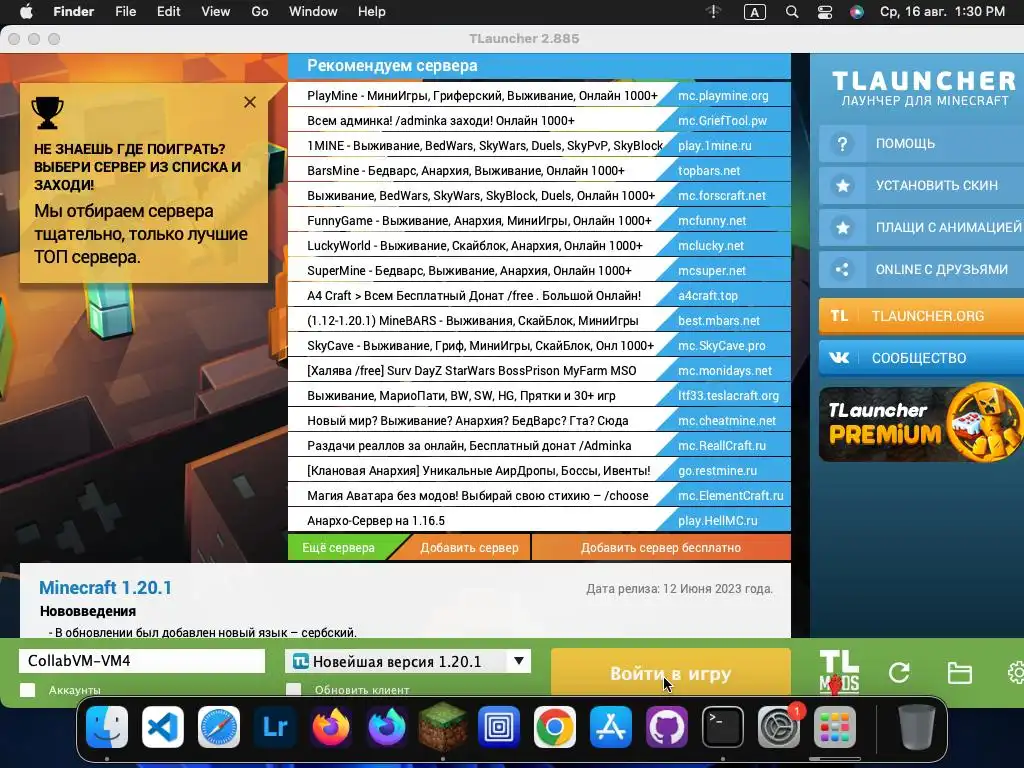Click the CollabVM-VM4 username field
This screenshot has height=768, width=1024.
pos(142,661)
